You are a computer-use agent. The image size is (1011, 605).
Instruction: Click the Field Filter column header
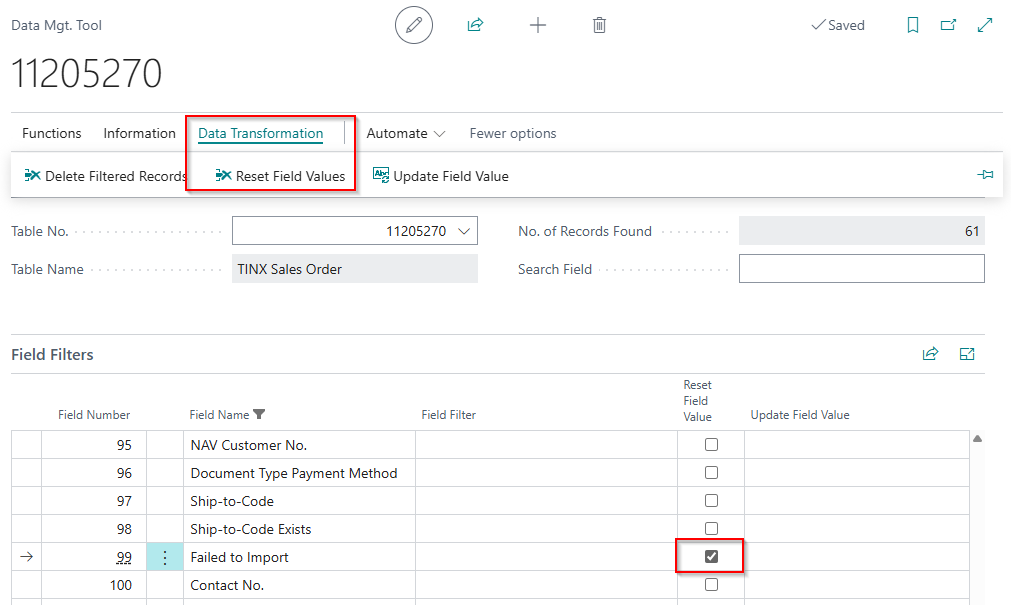[449, 415]
